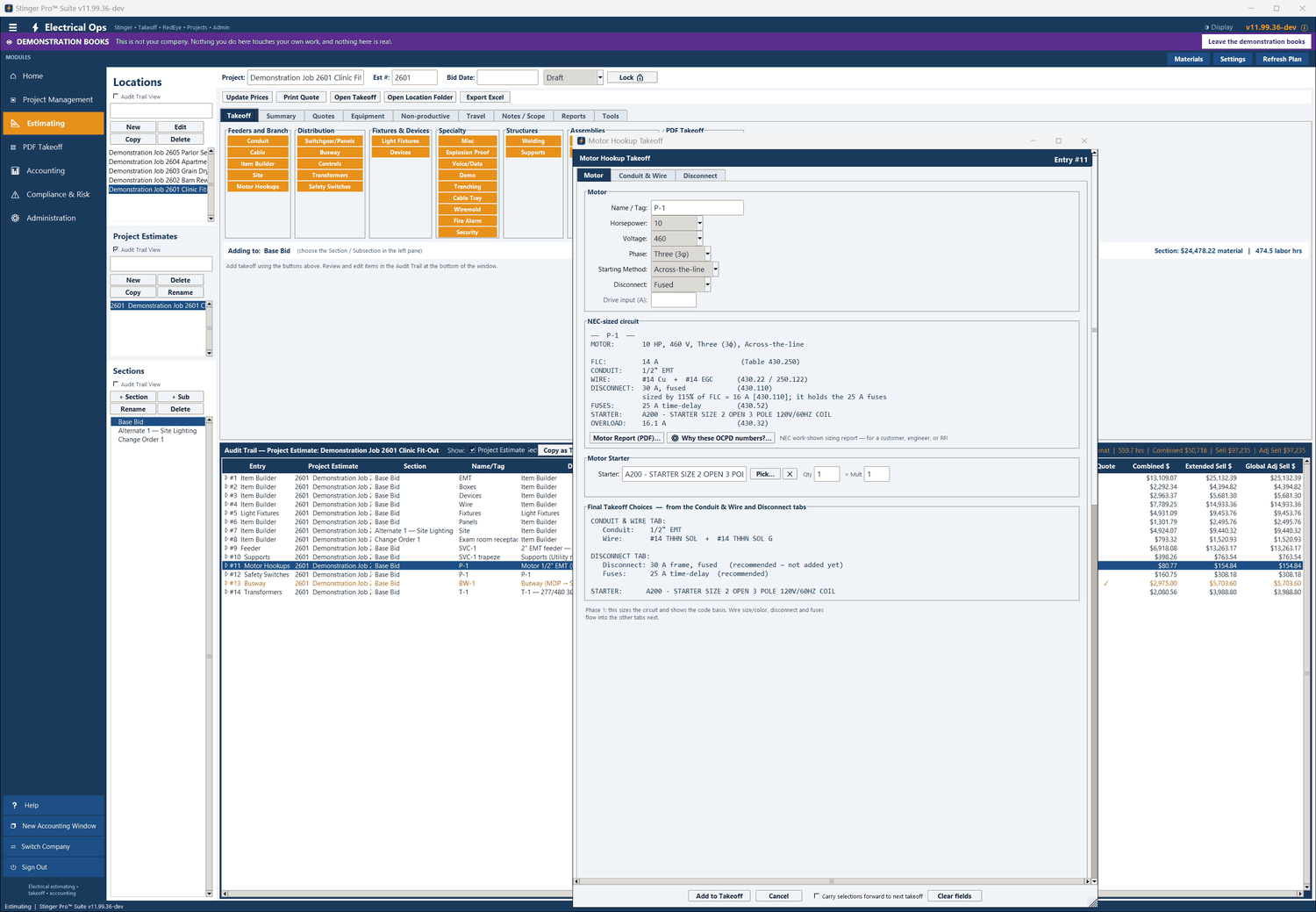Click the PDF Takeoff sidebar icon
Image resolution: width=1316 pixels, height=912 pixels.
click(x=13, y=147)
